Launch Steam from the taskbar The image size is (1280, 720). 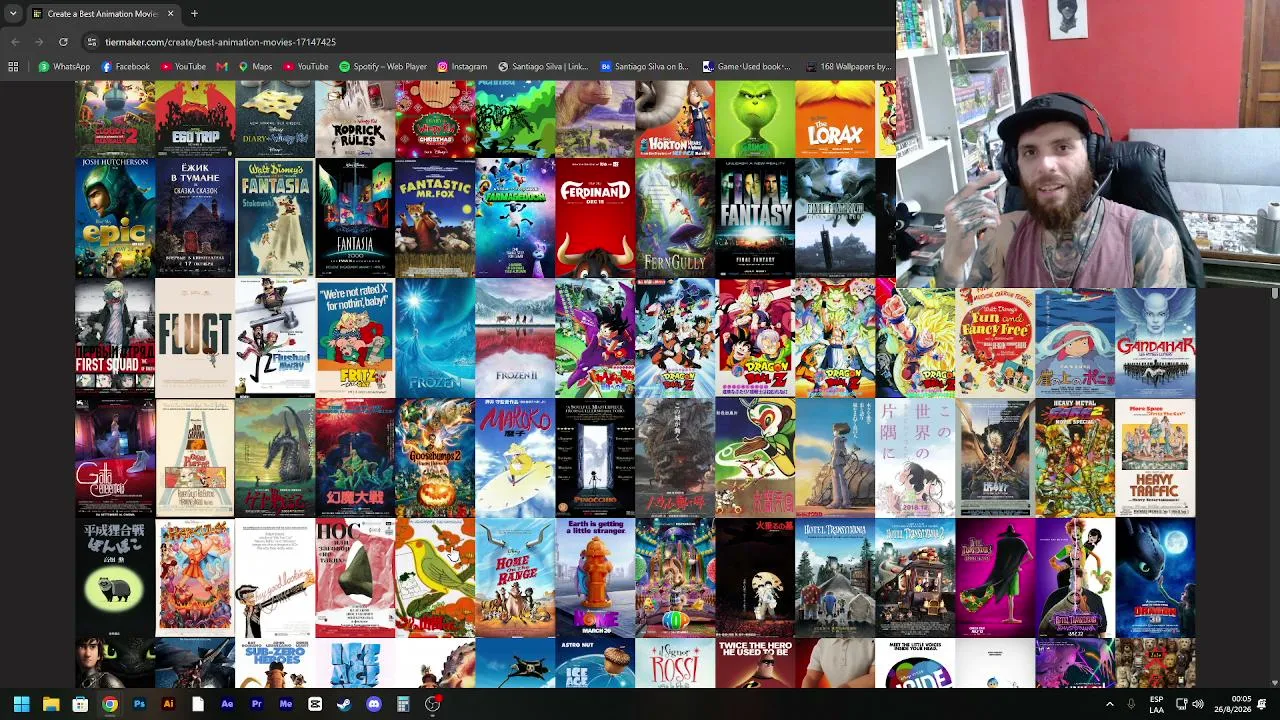click(x=344, y=704)
